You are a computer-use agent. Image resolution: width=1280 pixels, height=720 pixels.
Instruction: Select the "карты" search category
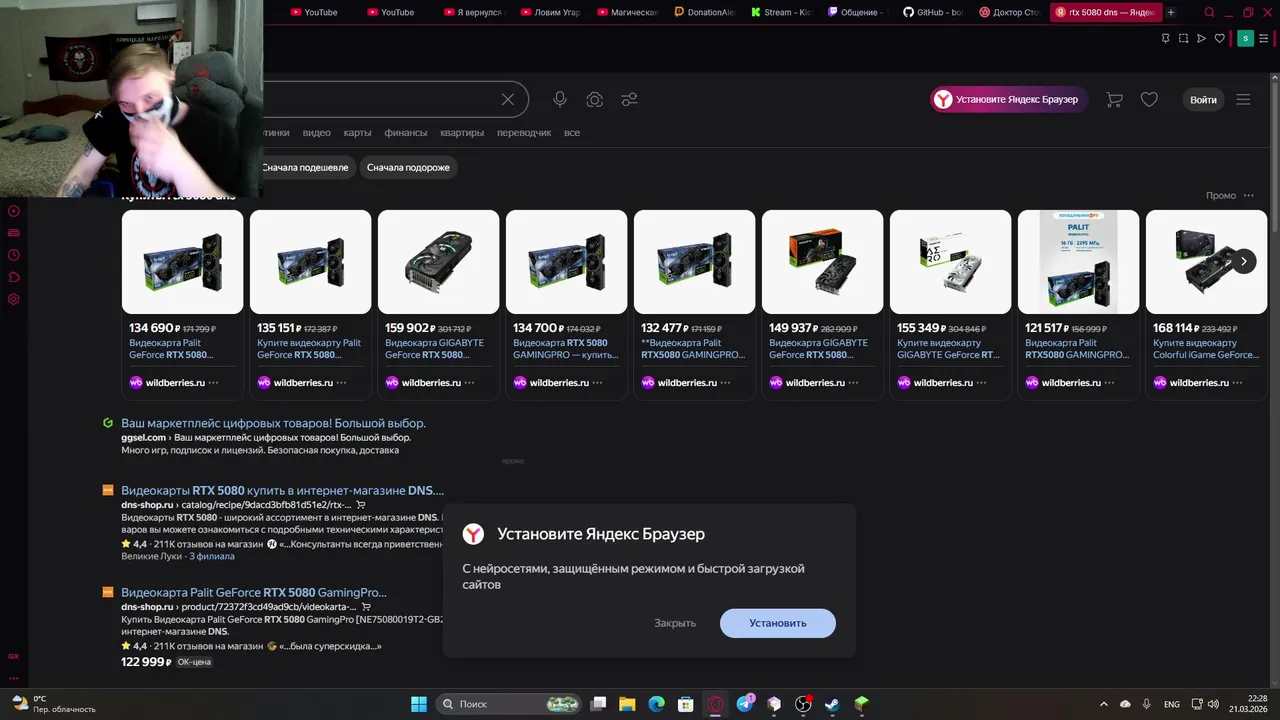click(357, 132)
